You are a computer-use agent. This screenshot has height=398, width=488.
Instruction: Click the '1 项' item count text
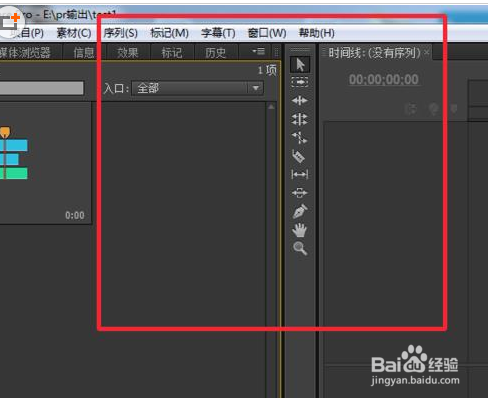(267, 70)
